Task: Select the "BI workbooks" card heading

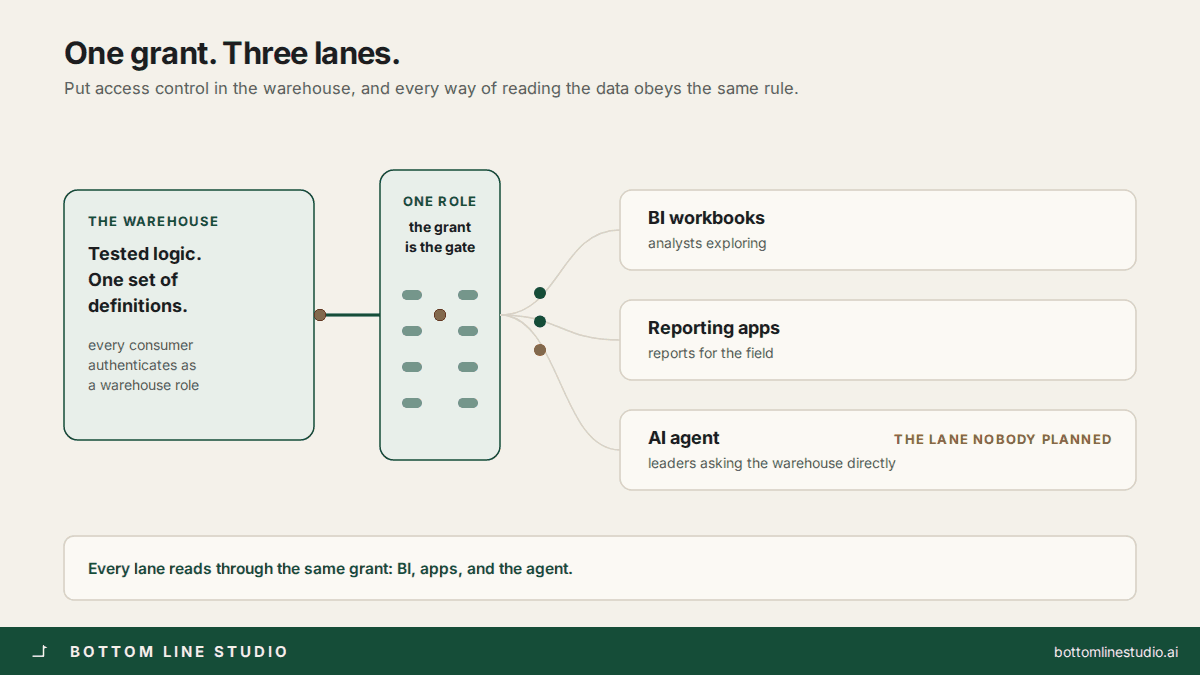Action: (706, 218)
